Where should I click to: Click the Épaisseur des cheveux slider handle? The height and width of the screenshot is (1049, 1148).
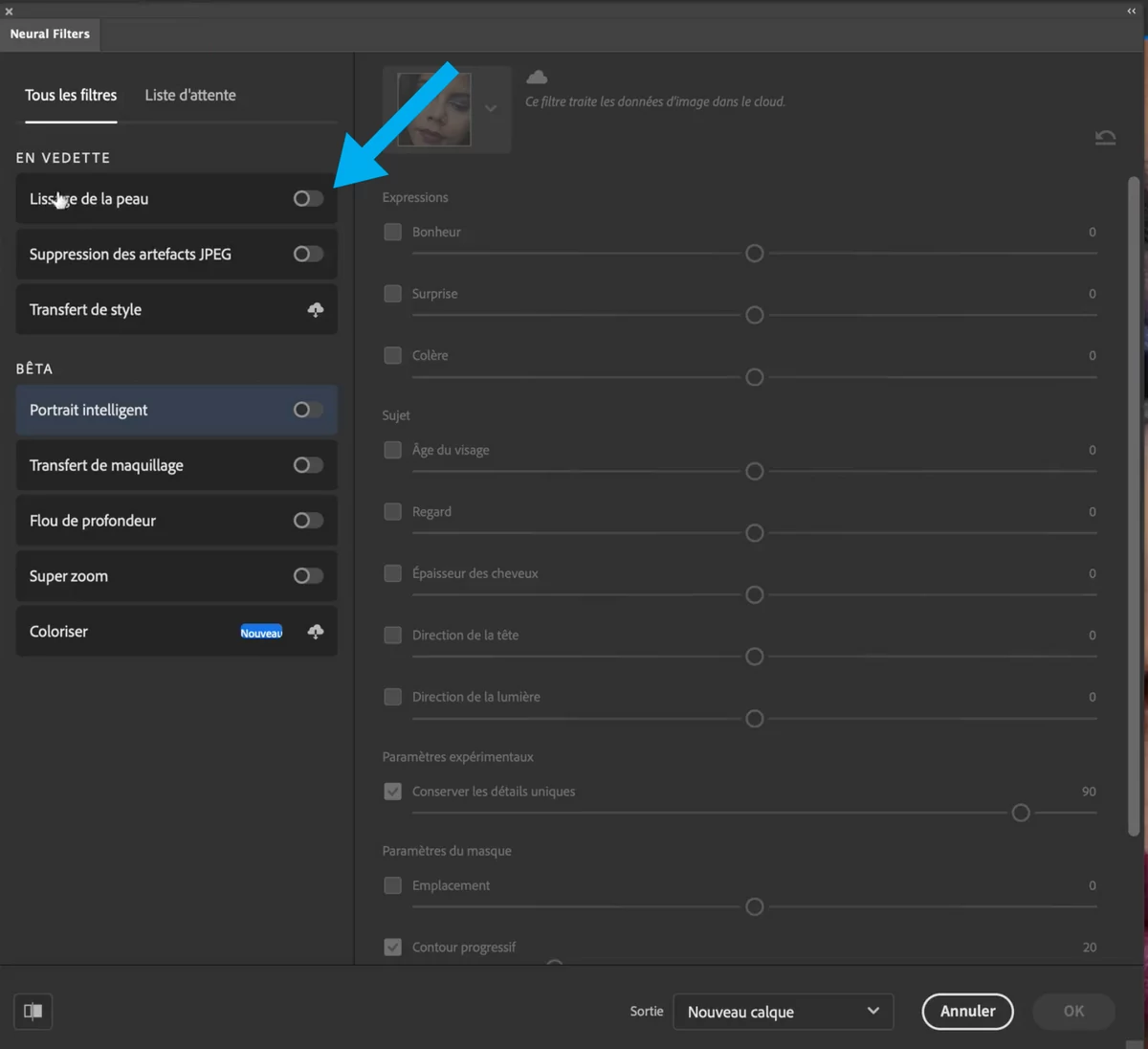click(755, 595)
